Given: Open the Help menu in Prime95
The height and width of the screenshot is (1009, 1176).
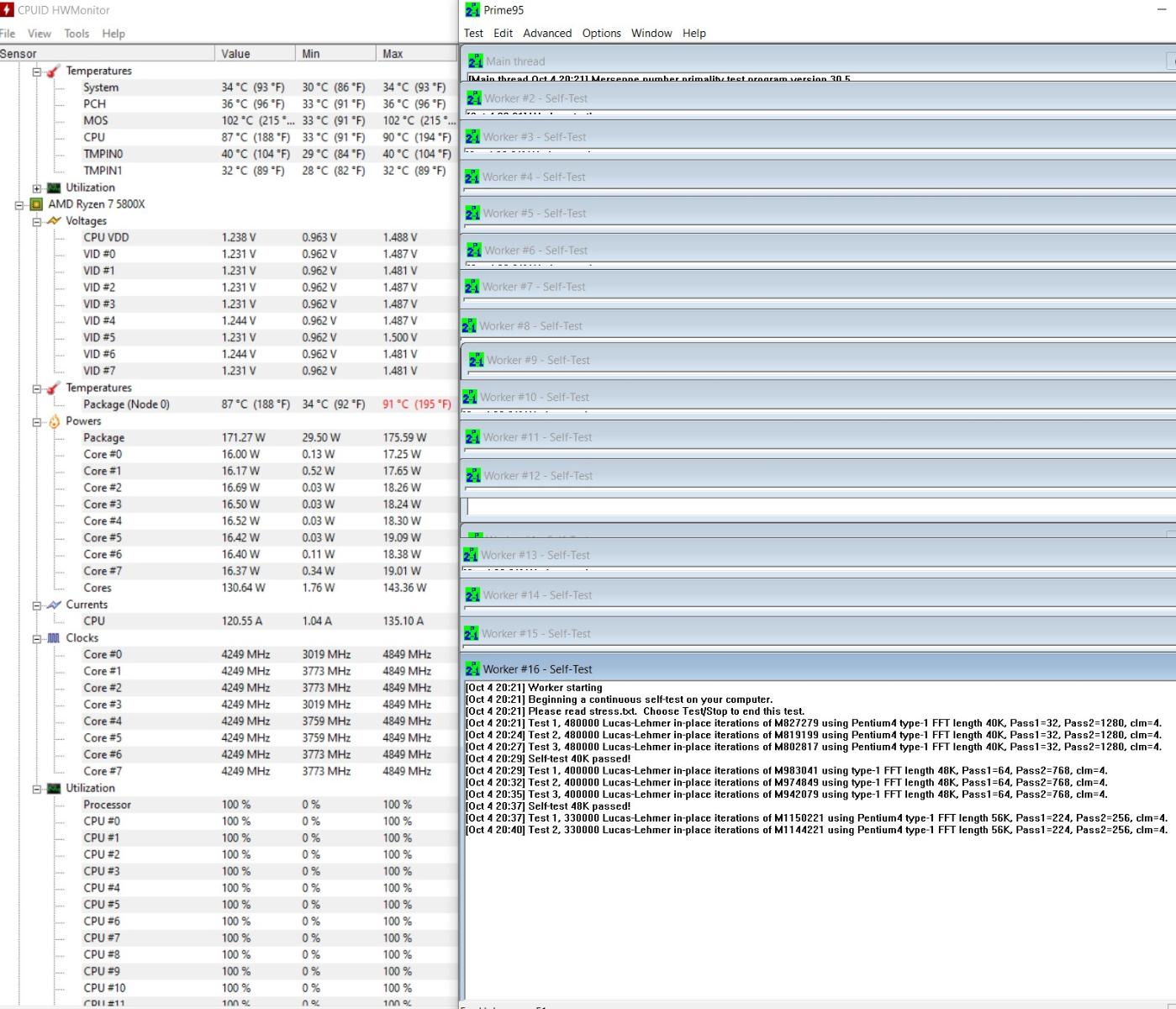Looking at the screenshot, I should pyautogui.click(x=694, y=34).
